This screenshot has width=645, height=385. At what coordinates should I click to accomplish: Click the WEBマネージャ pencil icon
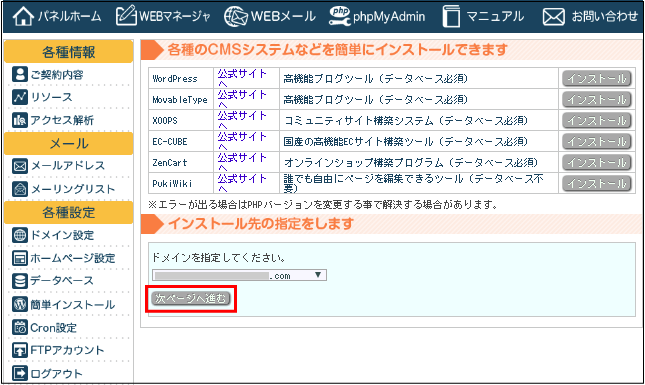tap(126, 15)
